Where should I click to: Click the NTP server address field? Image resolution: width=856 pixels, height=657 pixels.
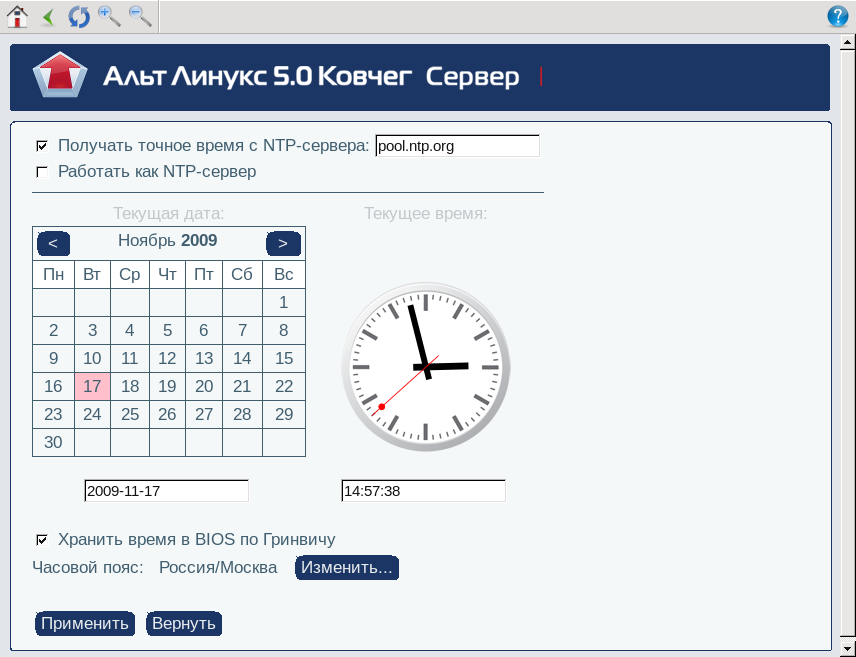tap(457, 146)
